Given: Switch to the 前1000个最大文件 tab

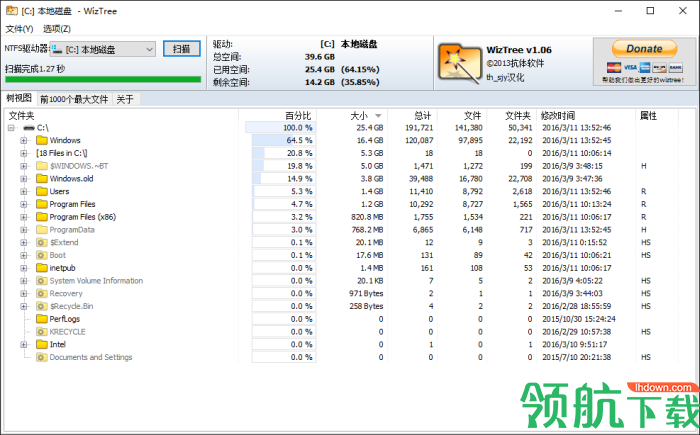Looking at the screenshot, I should pyautogui.click(x=74, y=99).
